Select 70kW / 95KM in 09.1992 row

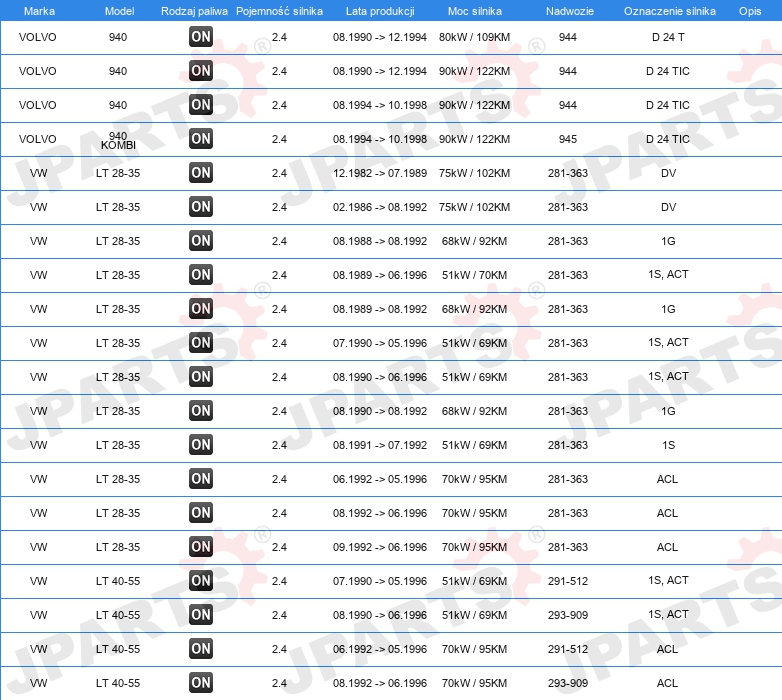[474, 547]
